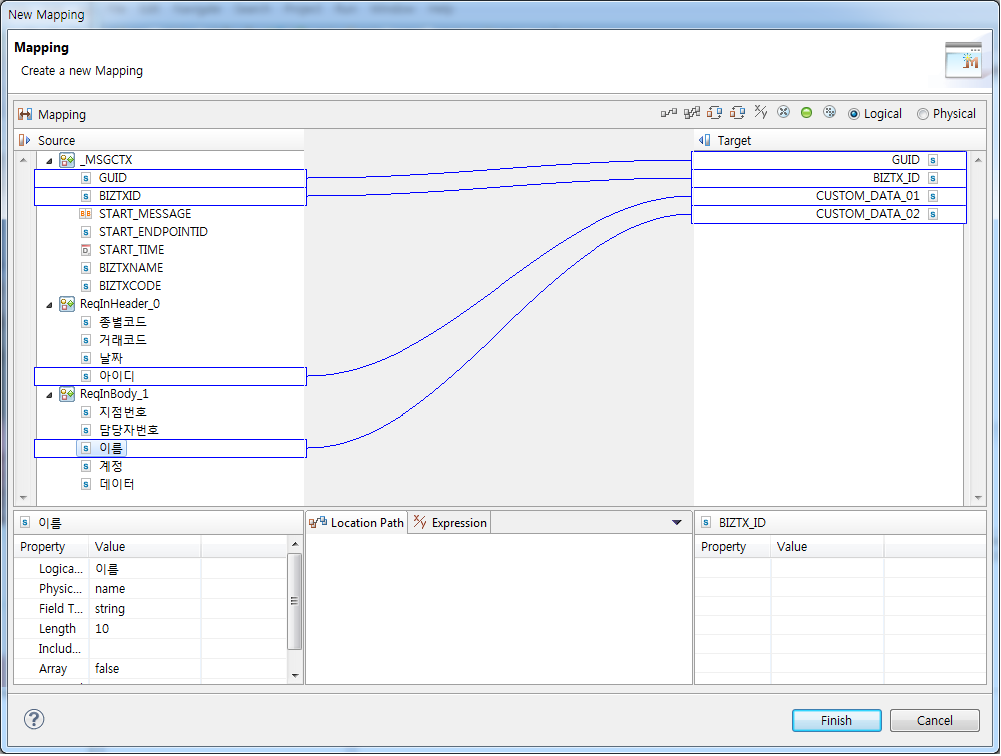
Task: Click the Finish button
Action: [x=836, y=720]
